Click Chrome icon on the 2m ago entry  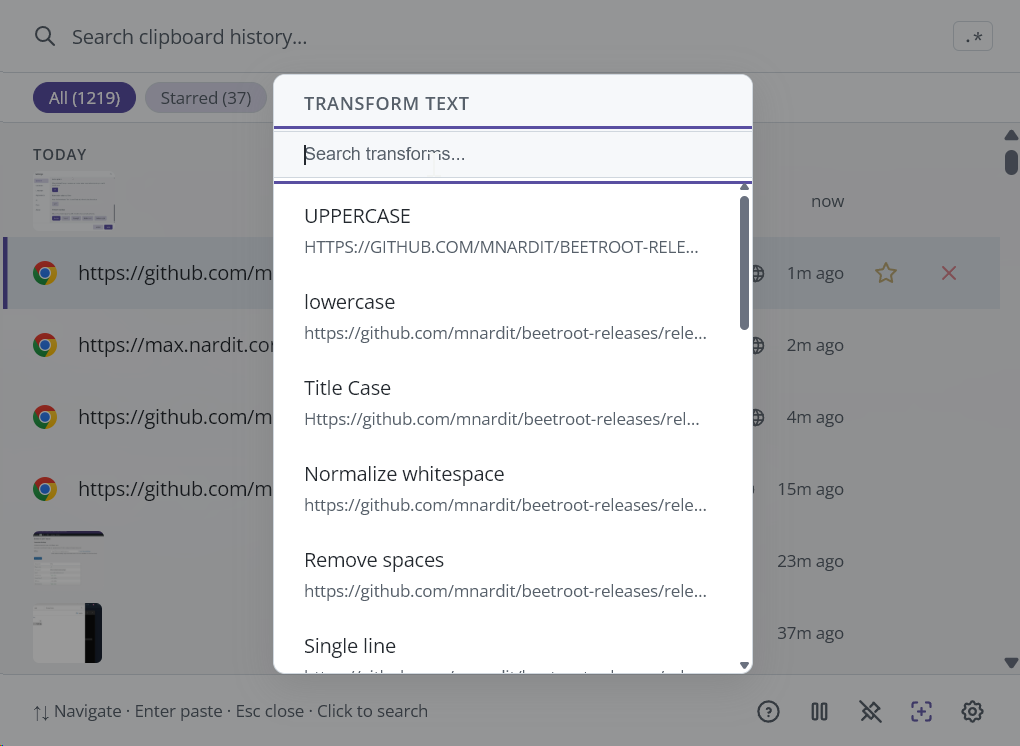click(x=45, y=345)
